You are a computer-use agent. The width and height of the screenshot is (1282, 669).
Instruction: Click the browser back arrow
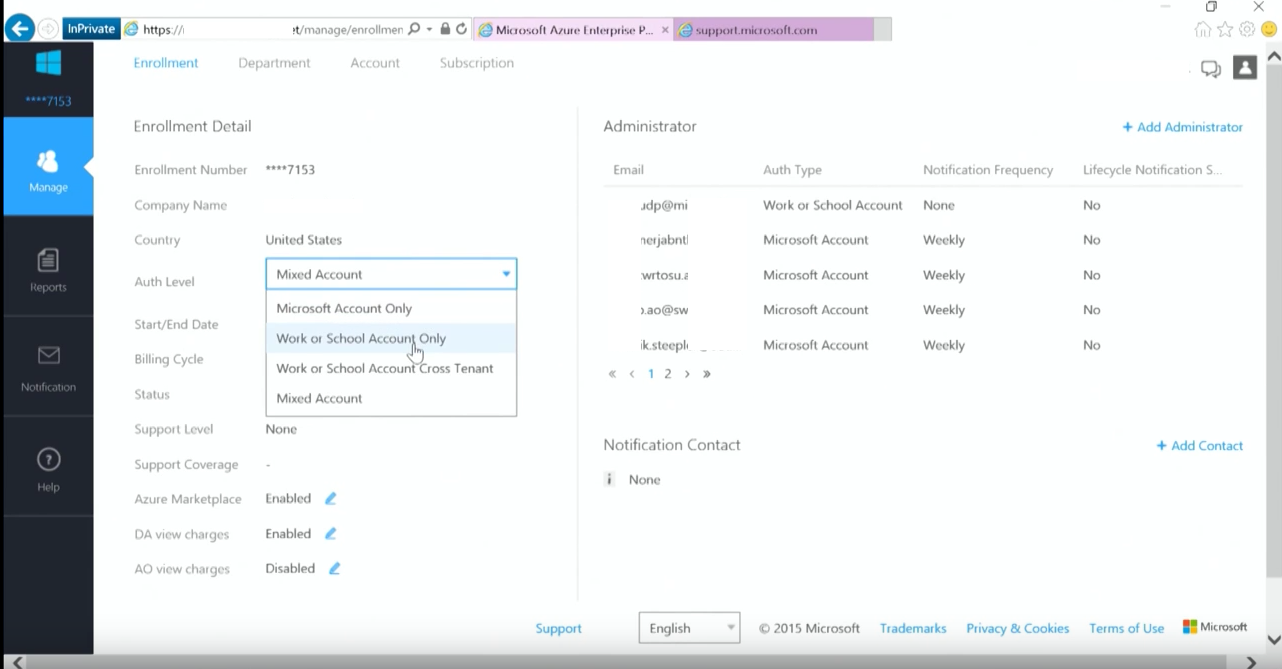(19, 29)
